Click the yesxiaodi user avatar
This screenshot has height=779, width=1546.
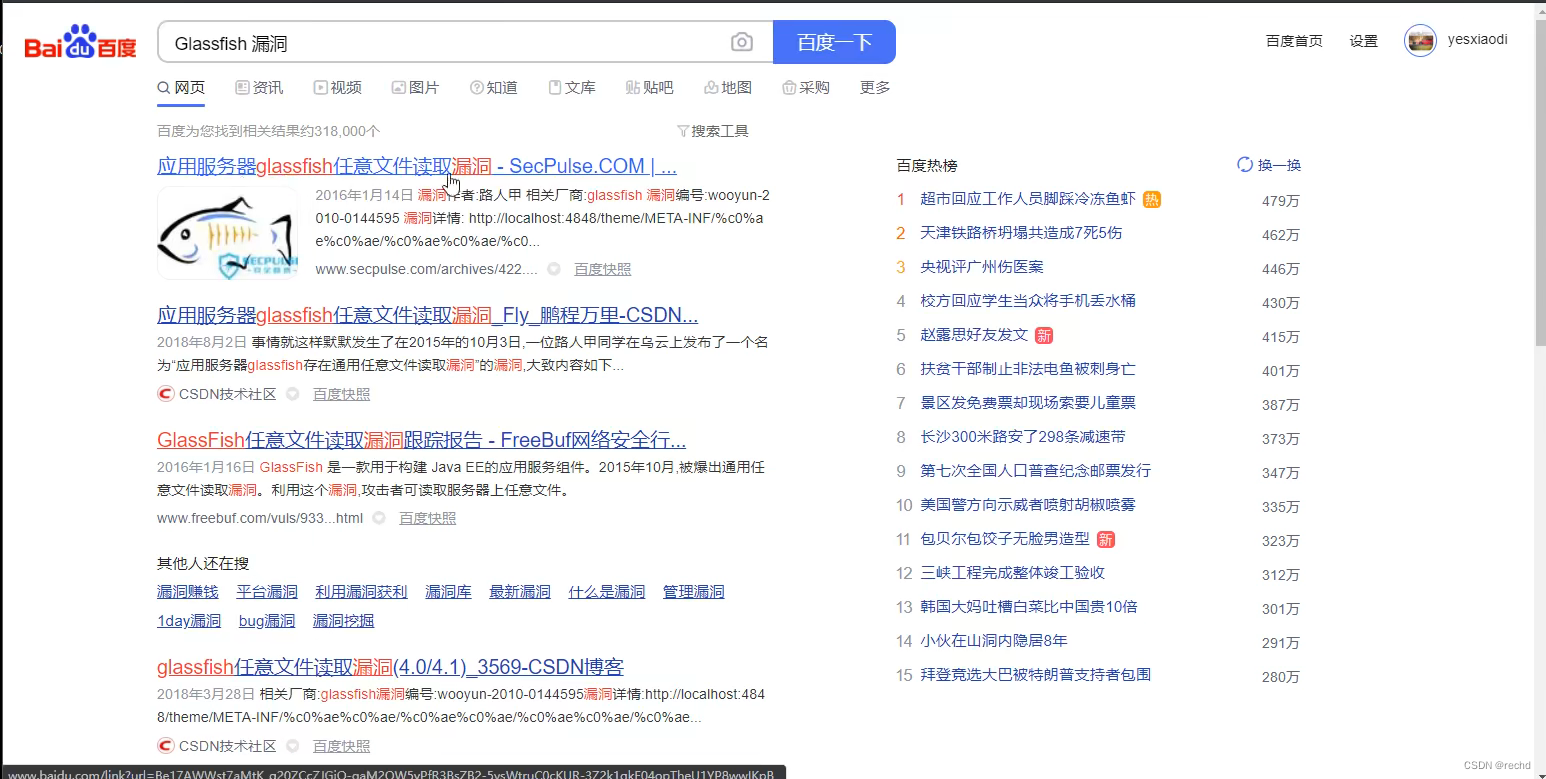point(1419,40)
